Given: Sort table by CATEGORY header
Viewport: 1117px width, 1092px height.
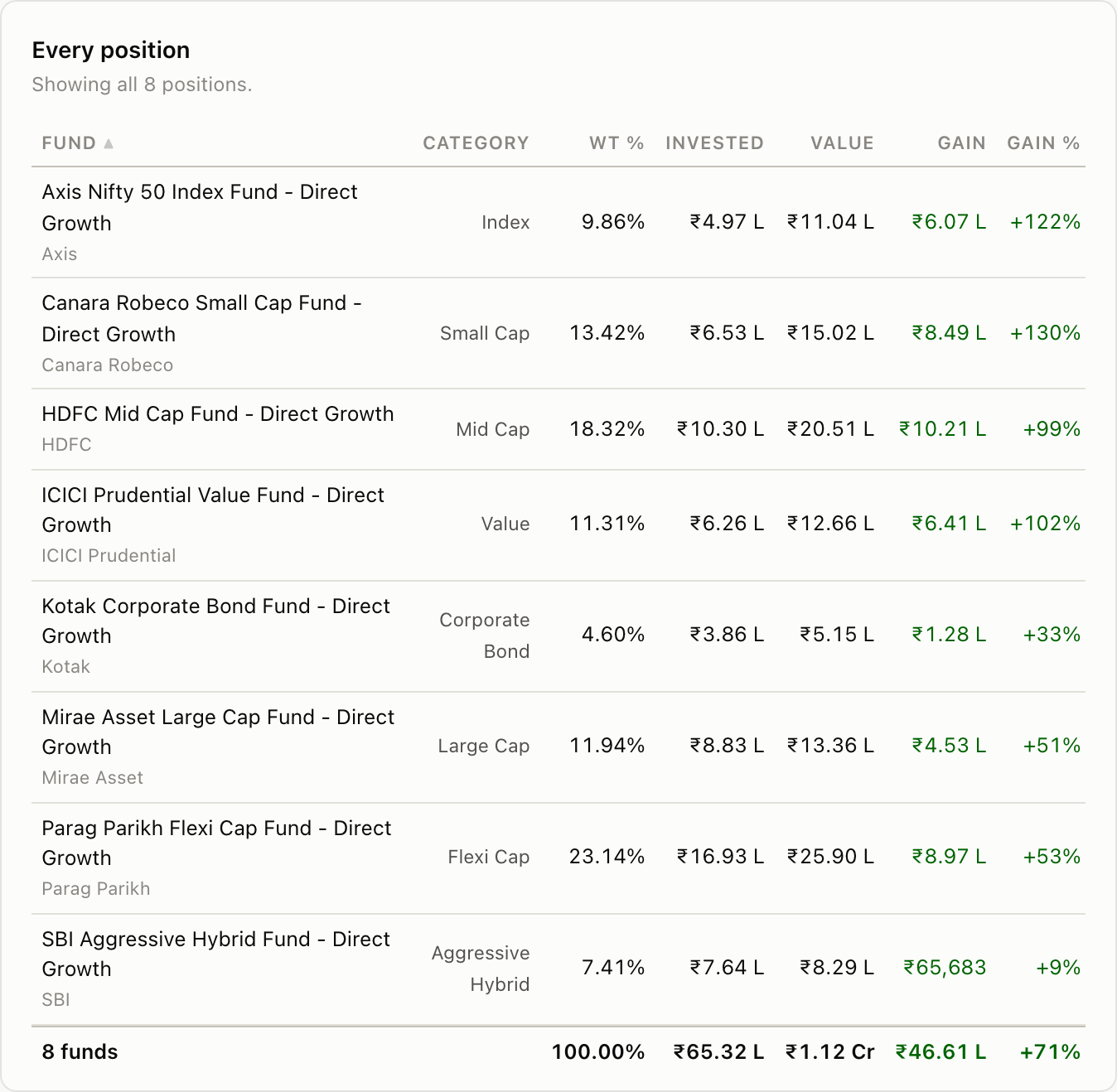Looking at the screenshot, I should pyautogui.click(x=476, y=143).
